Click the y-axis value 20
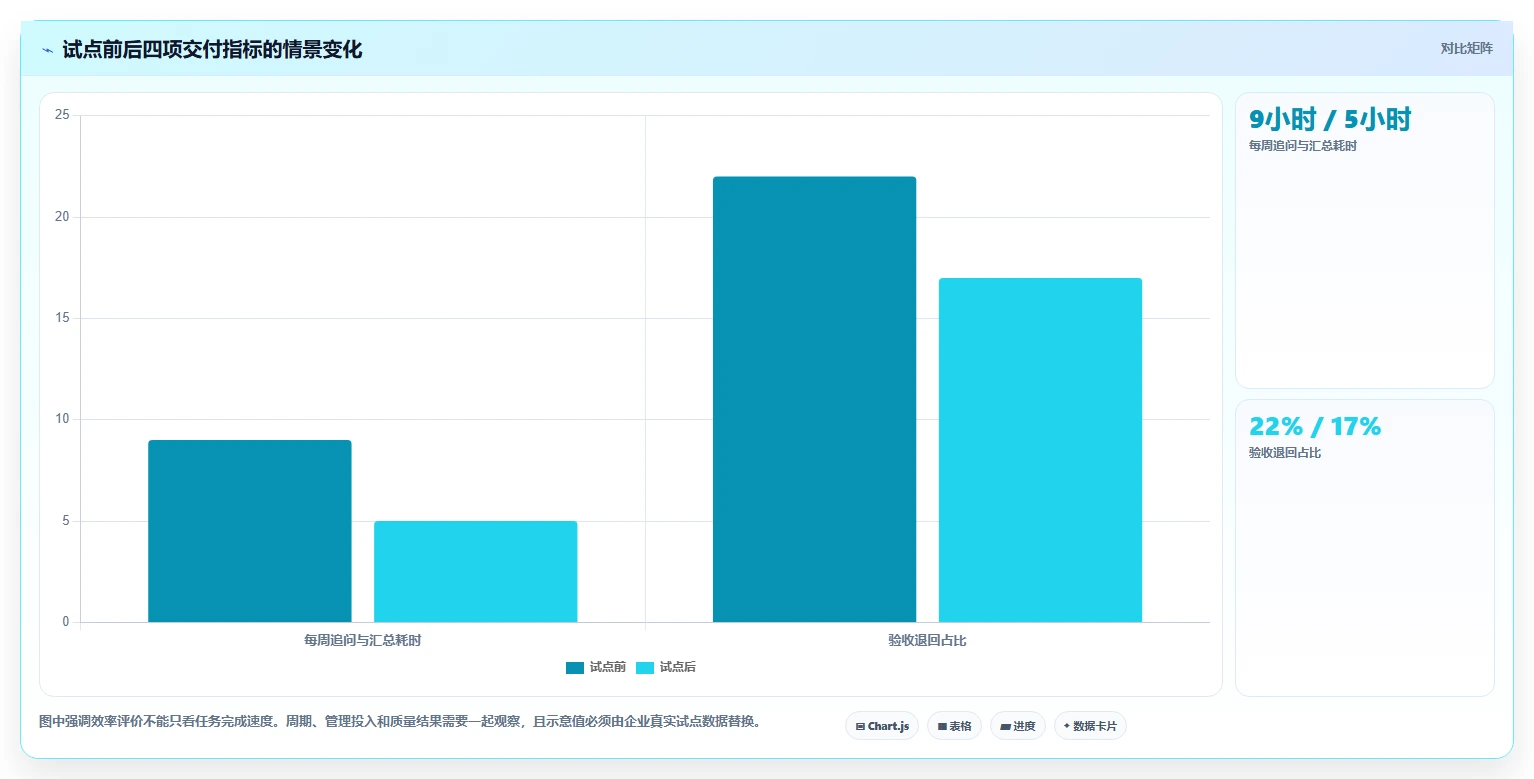This screenshot has width=1534, height=779. point(62,217)
